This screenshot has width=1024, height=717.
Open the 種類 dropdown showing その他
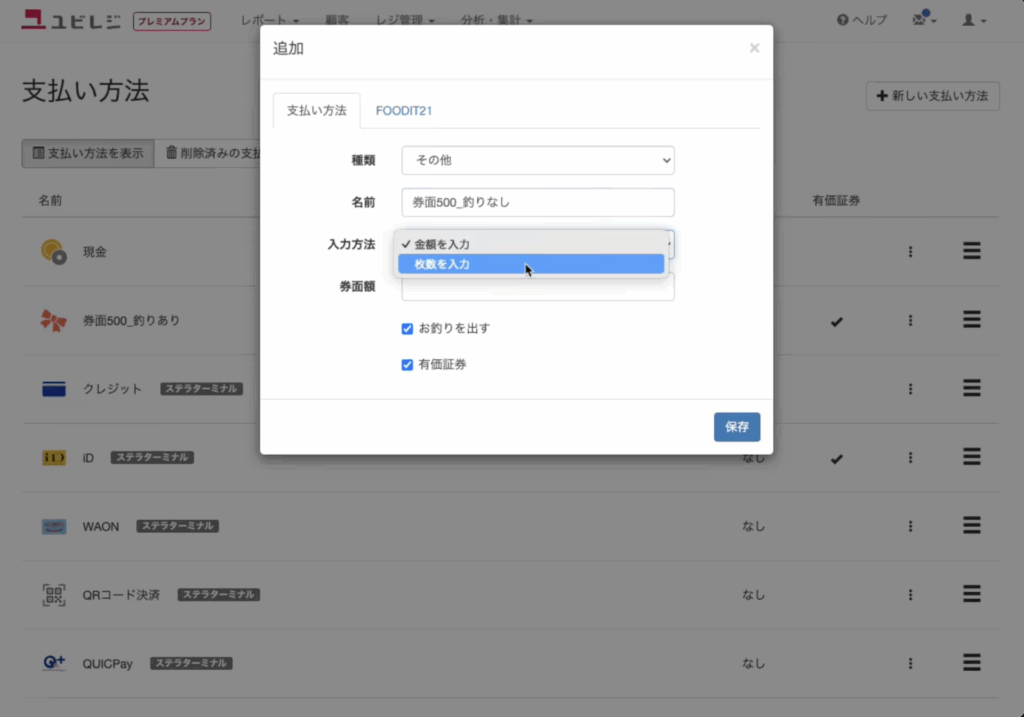click(x=538, y=160)
